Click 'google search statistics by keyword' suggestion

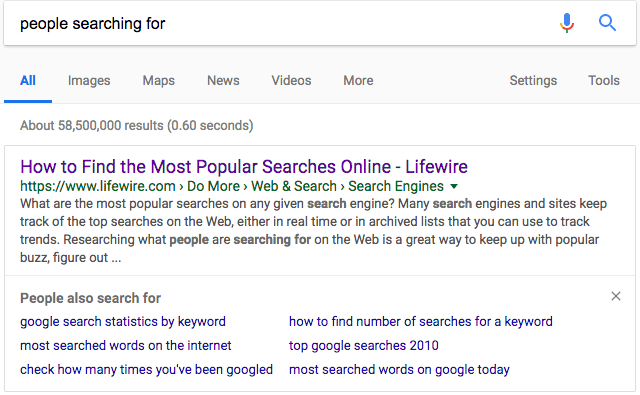pos(122,322)
